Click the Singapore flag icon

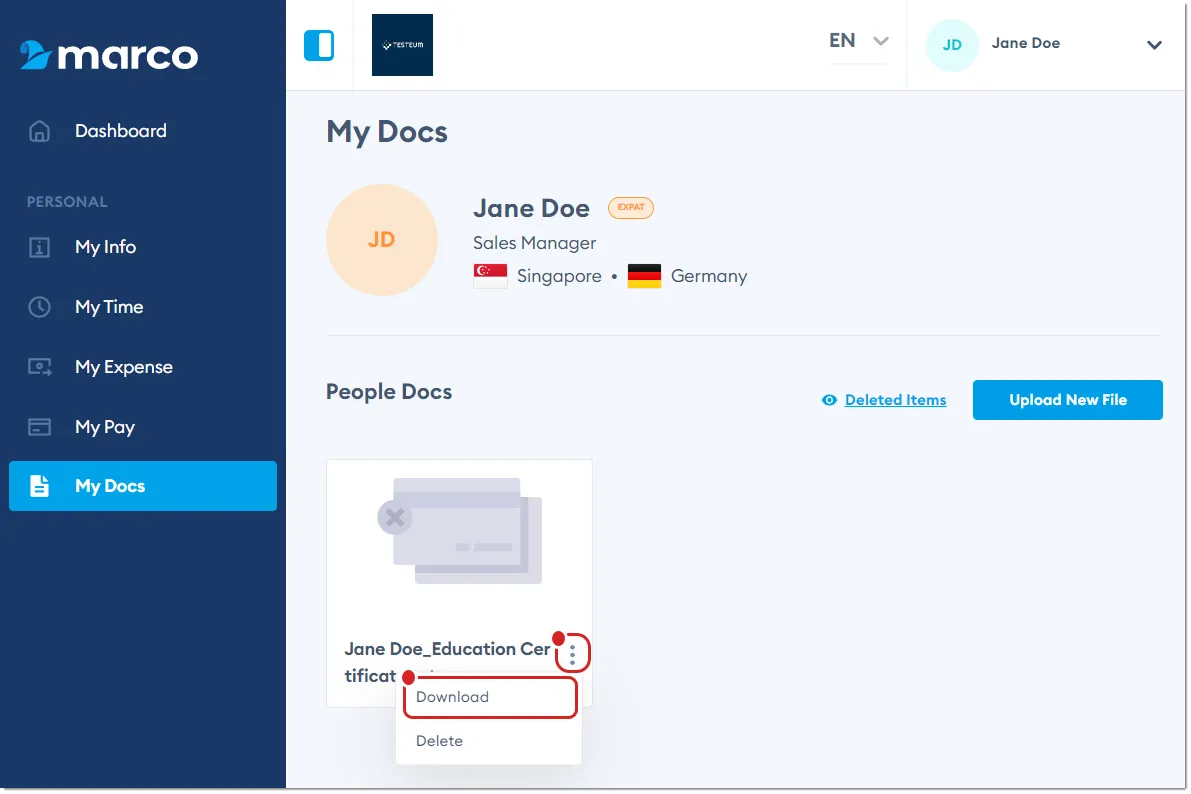[x=490, y=276]
